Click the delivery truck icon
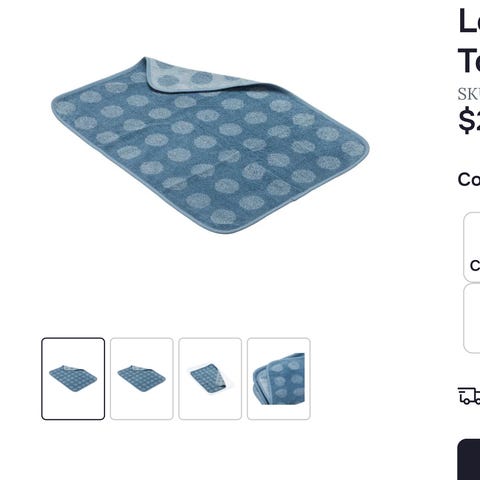480x480 pixels. (x=469, y=396)
